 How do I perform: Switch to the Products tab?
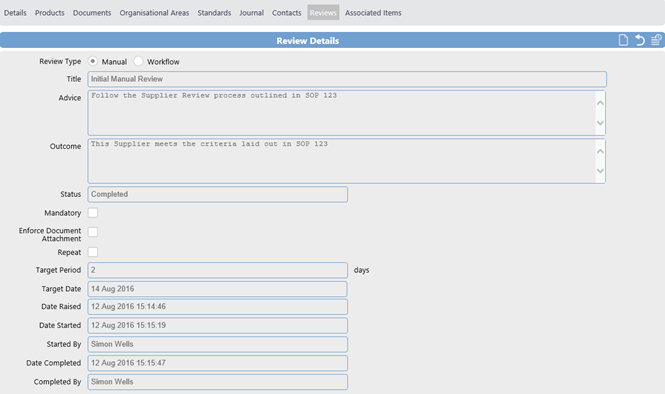point(50,13)
